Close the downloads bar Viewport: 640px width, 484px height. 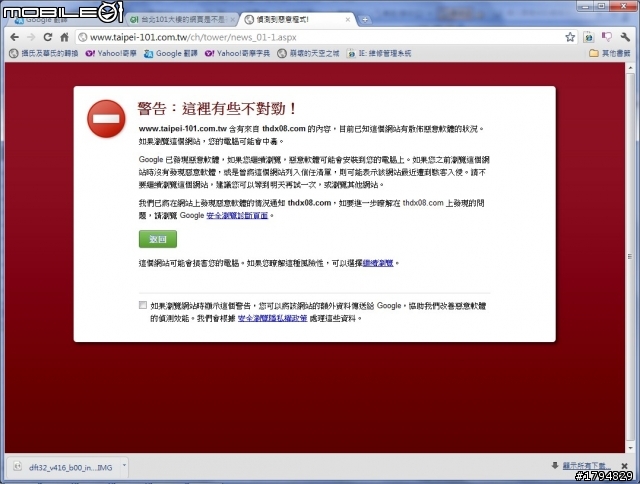[x=624, y=466]
